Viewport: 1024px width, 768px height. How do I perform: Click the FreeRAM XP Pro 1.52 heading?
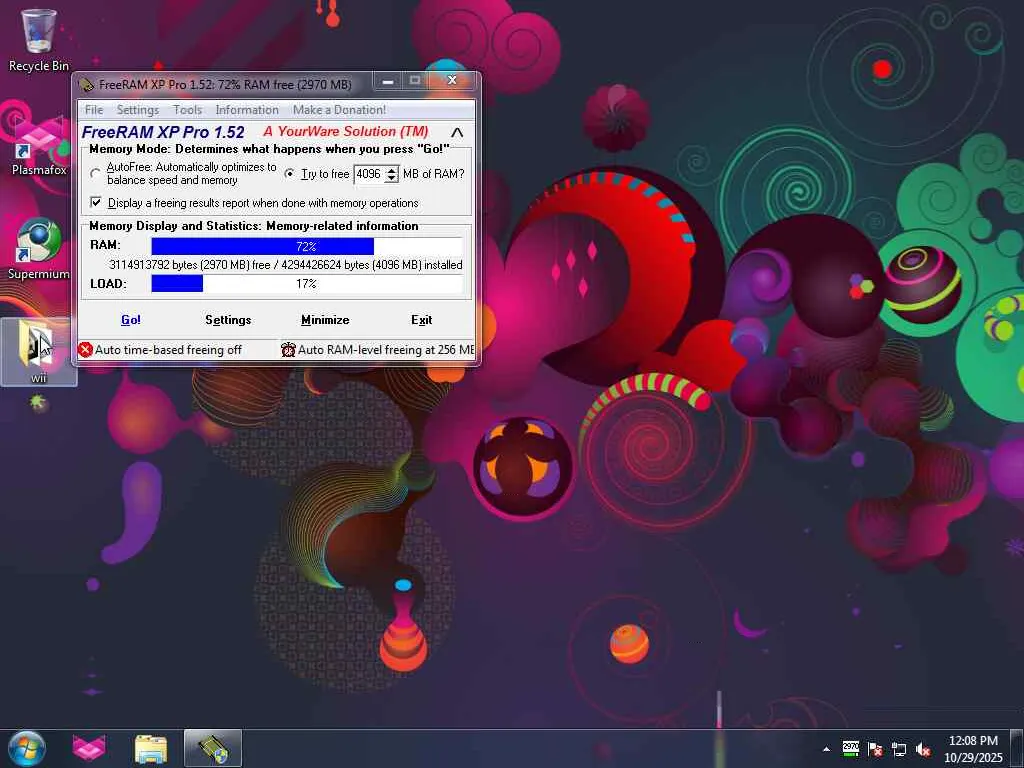point(163,132)
